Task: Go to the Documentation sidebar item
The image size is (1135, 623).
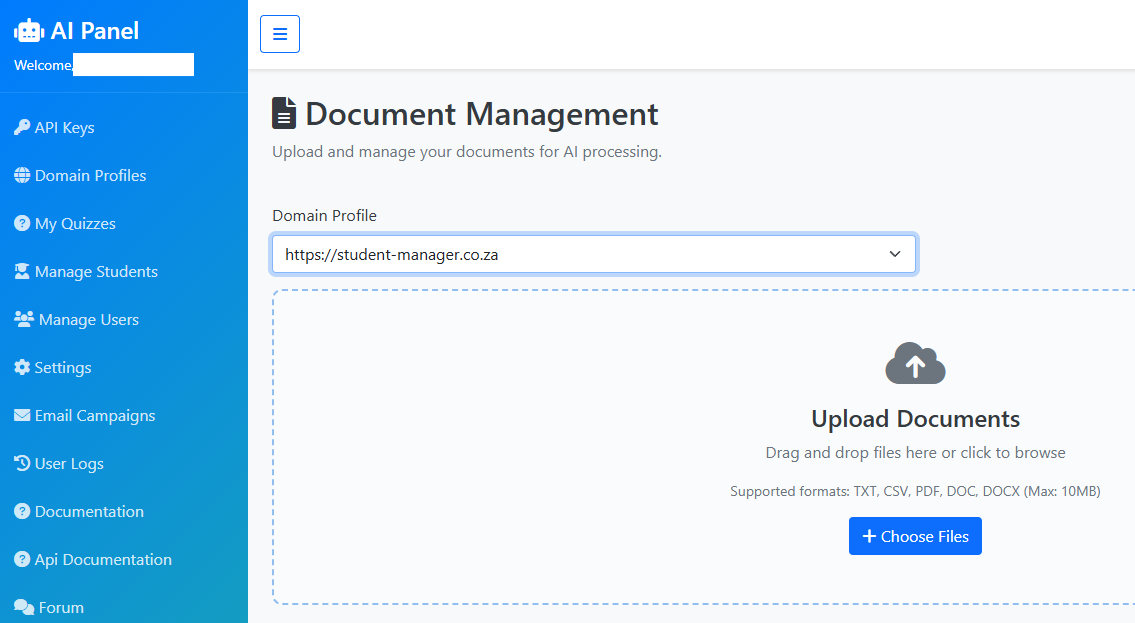Action: 89,512
